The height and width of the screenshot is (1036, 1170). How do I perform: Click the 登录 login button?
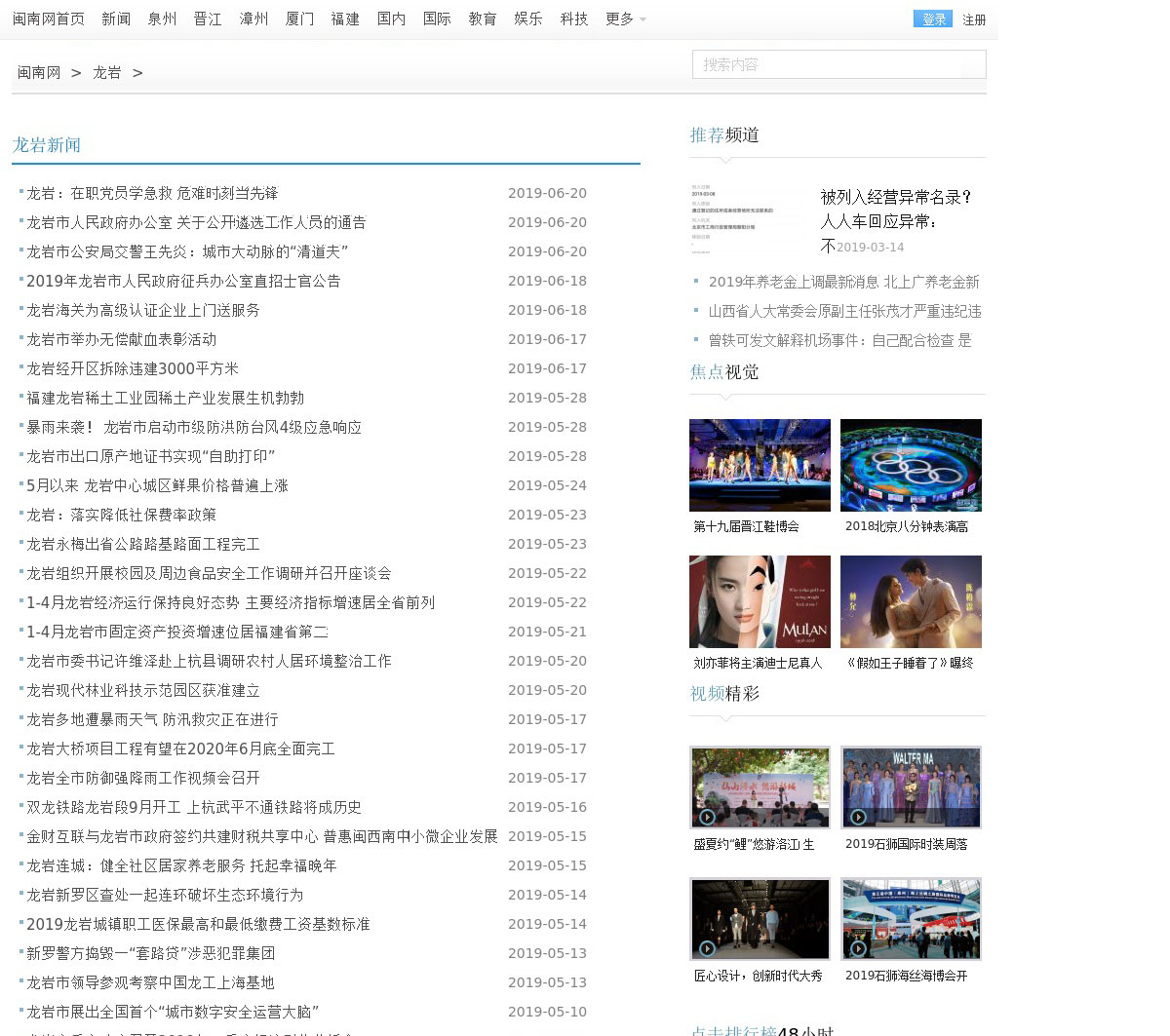[933, 19]
